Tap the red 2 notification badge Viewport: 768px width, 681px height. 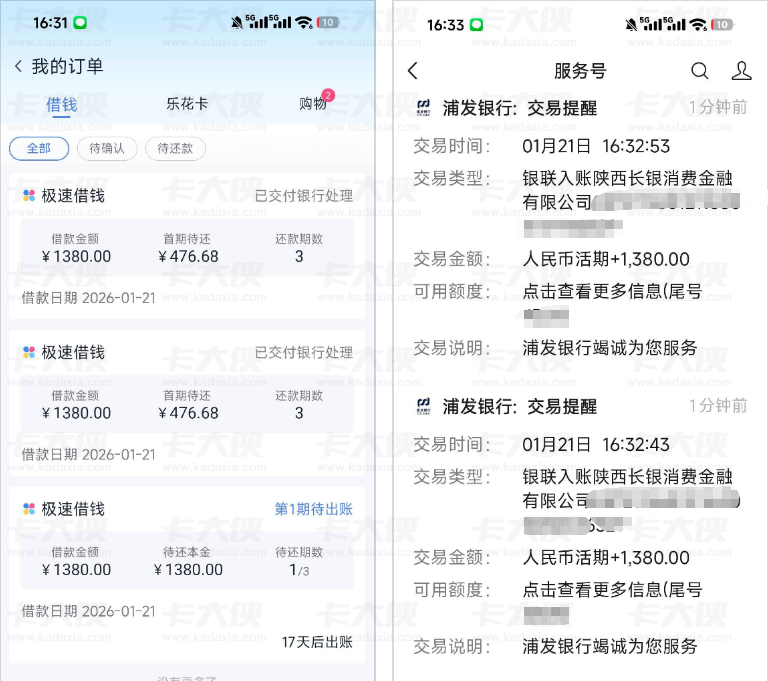click(x=328, y=95)
